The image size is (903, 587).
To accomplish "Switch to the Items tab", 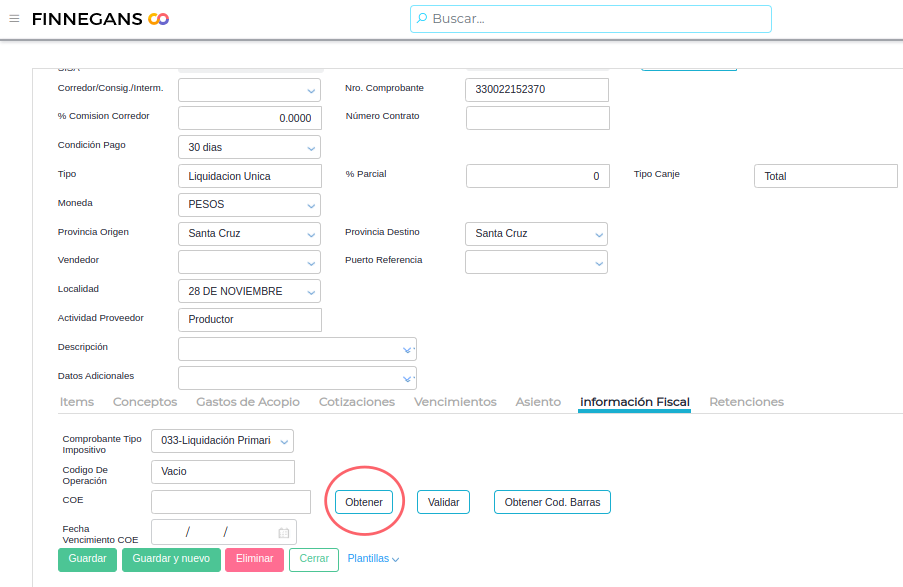I will [x=77, y=402].
